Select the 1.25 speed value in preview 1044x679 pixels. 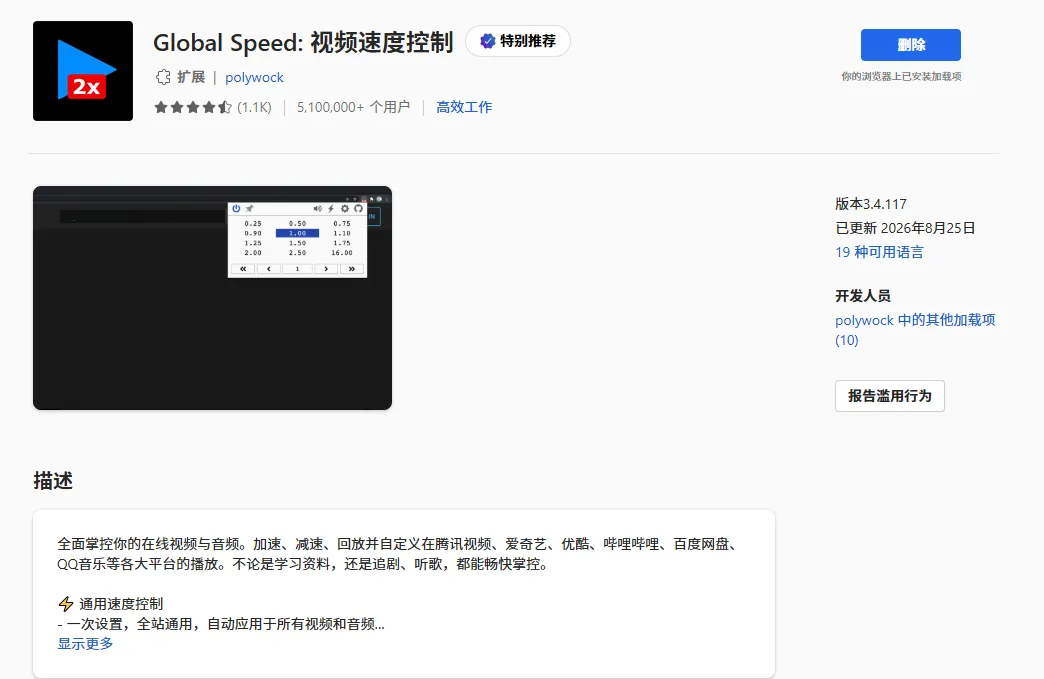point(253,243)
